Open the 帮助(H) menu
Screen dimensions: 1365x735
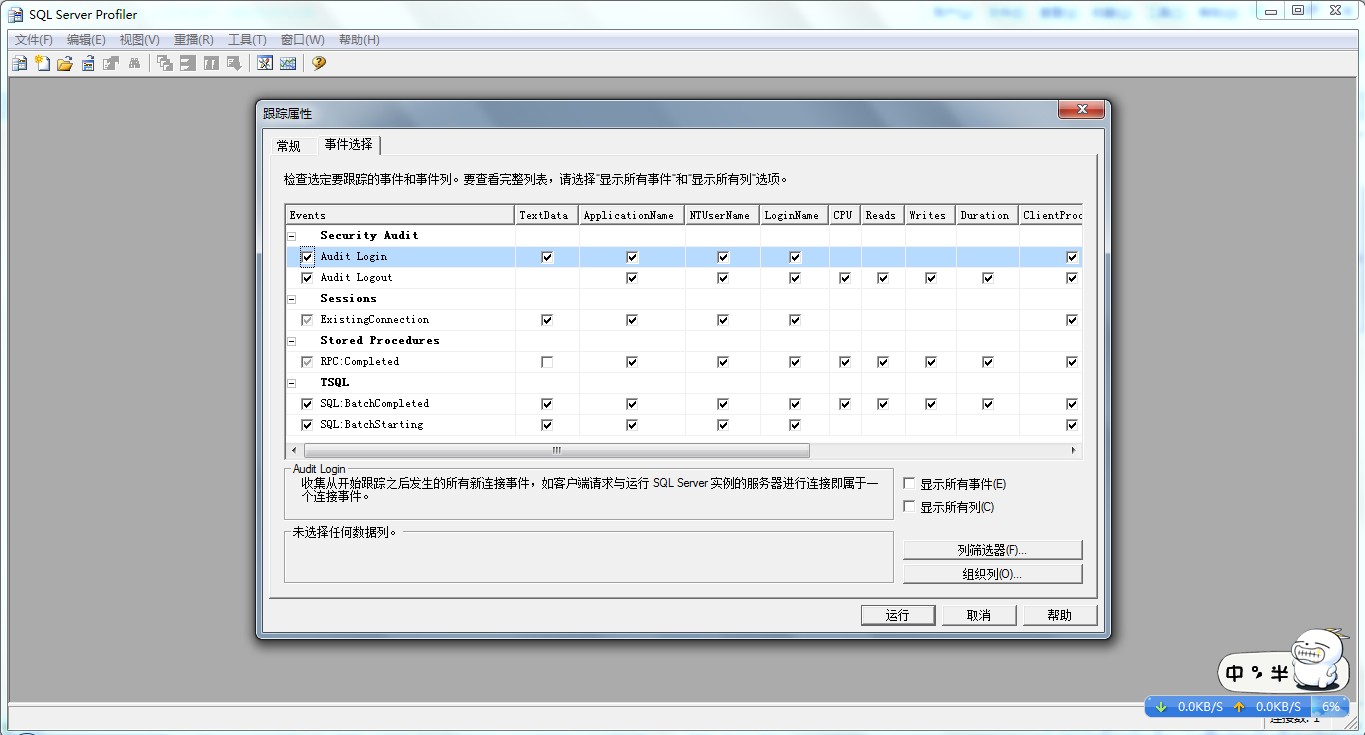point(359,40)
